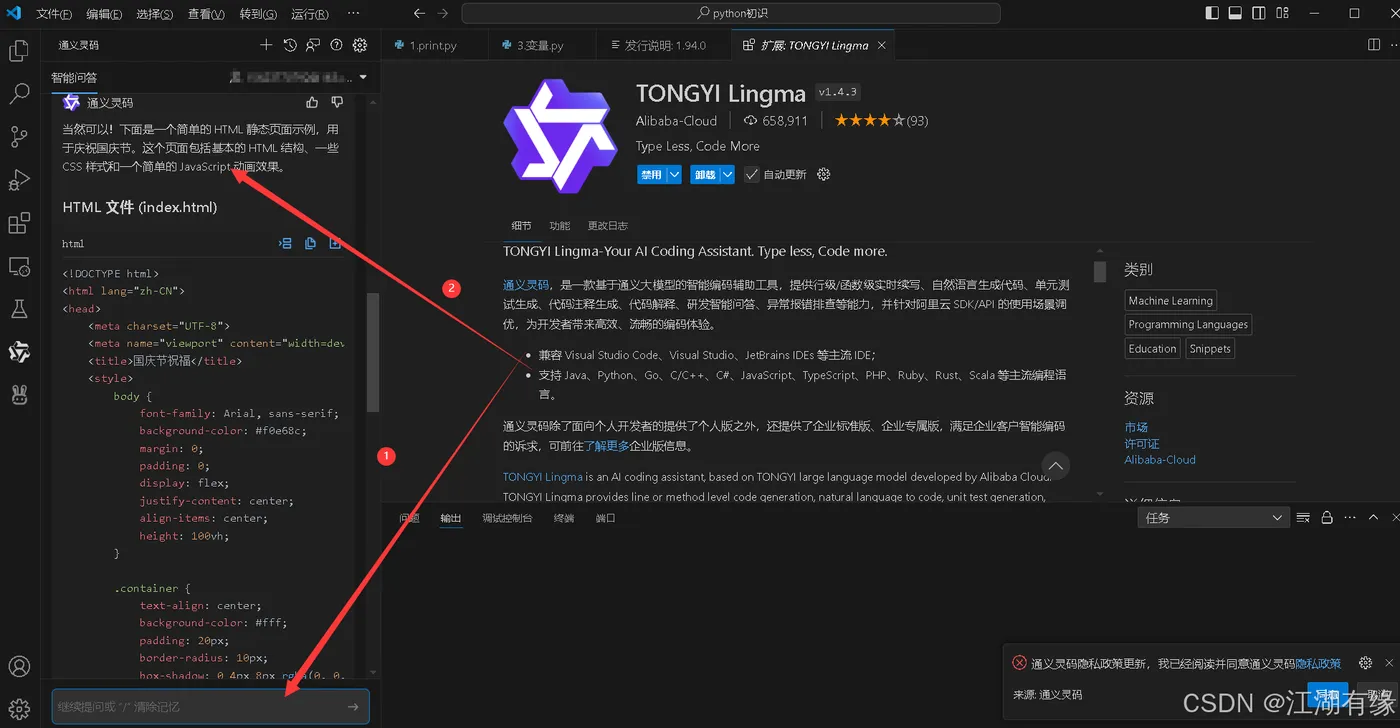Toggle the secondary side bar
Image resolution: width=1400 pixels, height=728 pixels.
pyautogui.click(x=1258, y=13)
